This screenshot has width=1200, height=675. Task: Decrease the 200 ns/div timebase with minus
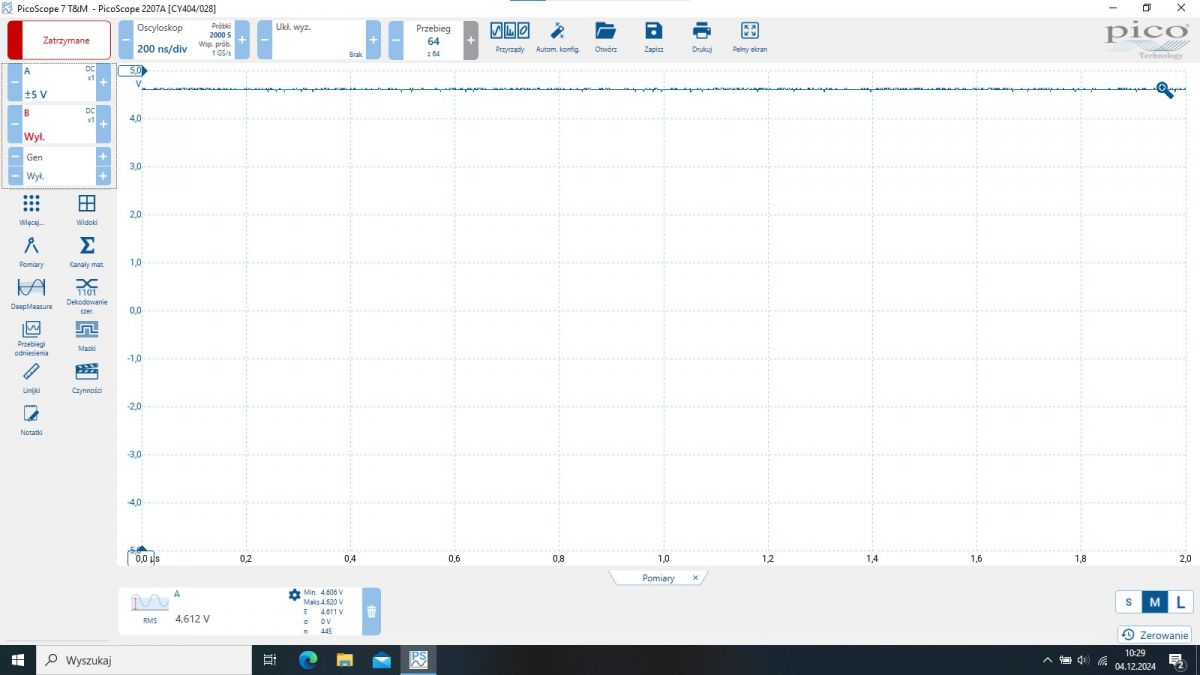[126, 40]
